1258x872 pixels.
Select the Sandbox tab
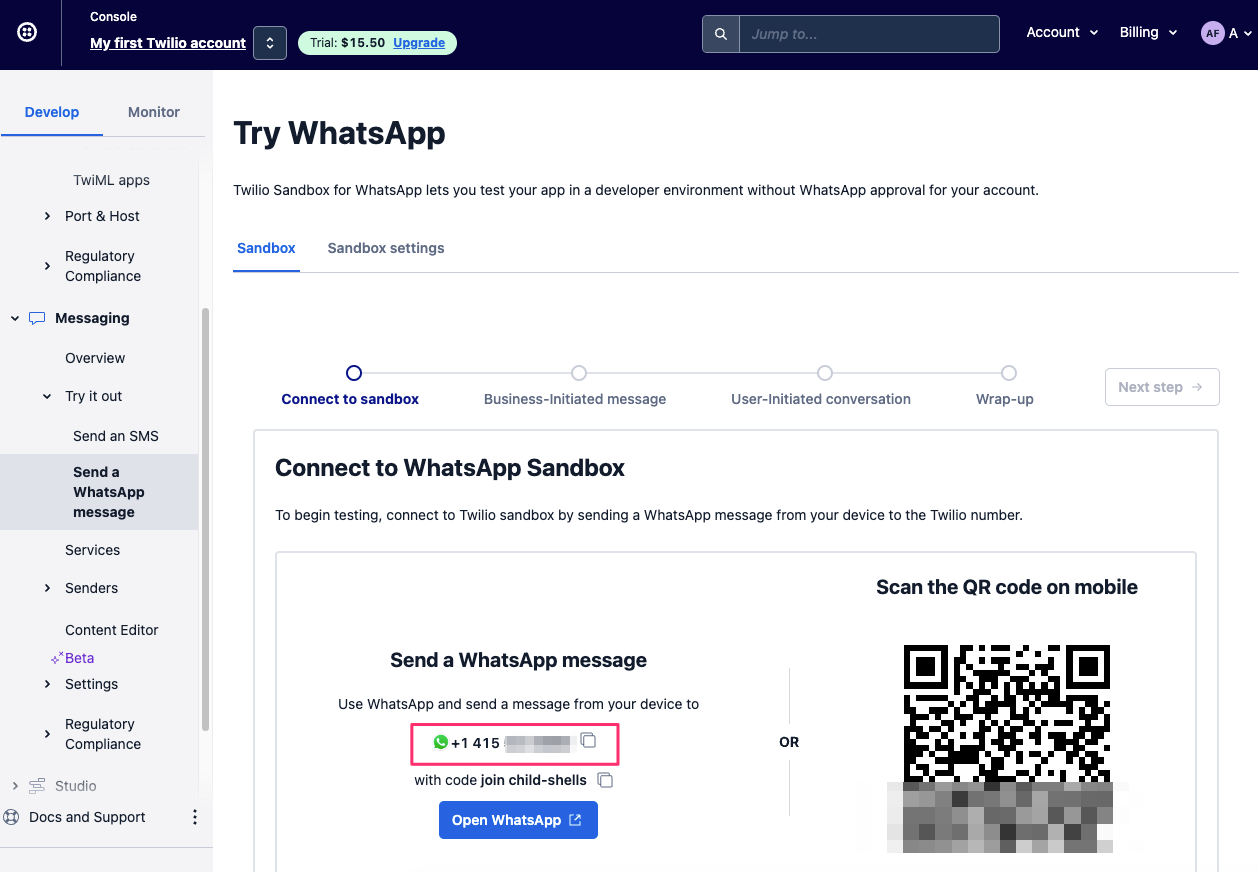(266, 248)
